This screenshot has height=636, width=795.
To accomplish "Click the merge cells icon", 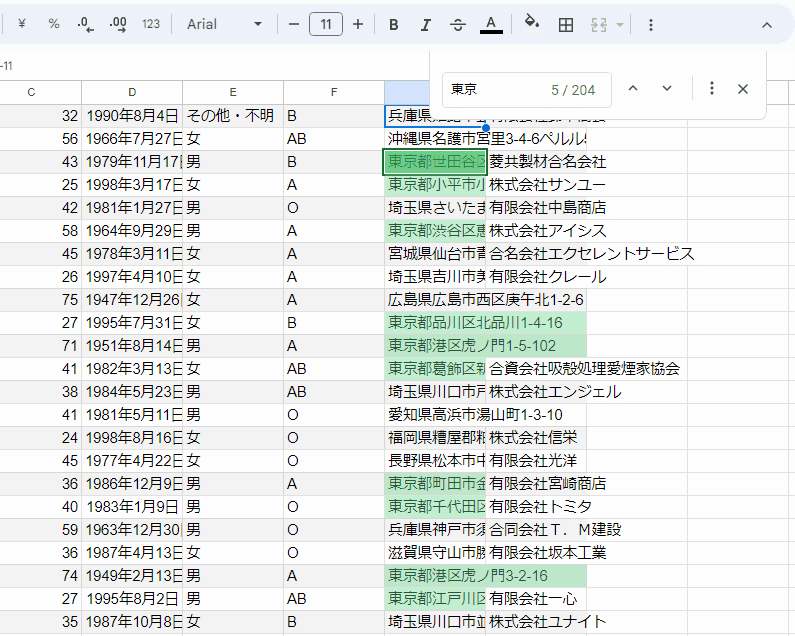I will (599, 24).
